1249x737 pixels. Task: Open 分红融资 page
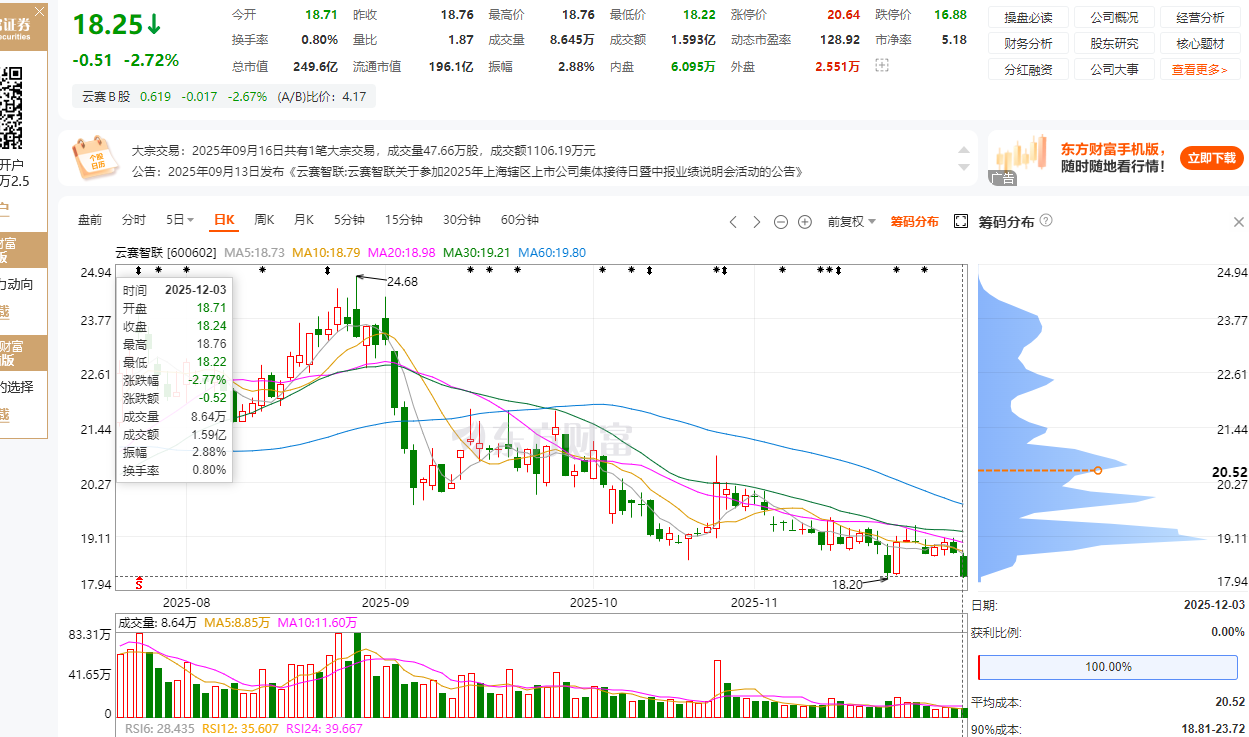(1028, 70)
